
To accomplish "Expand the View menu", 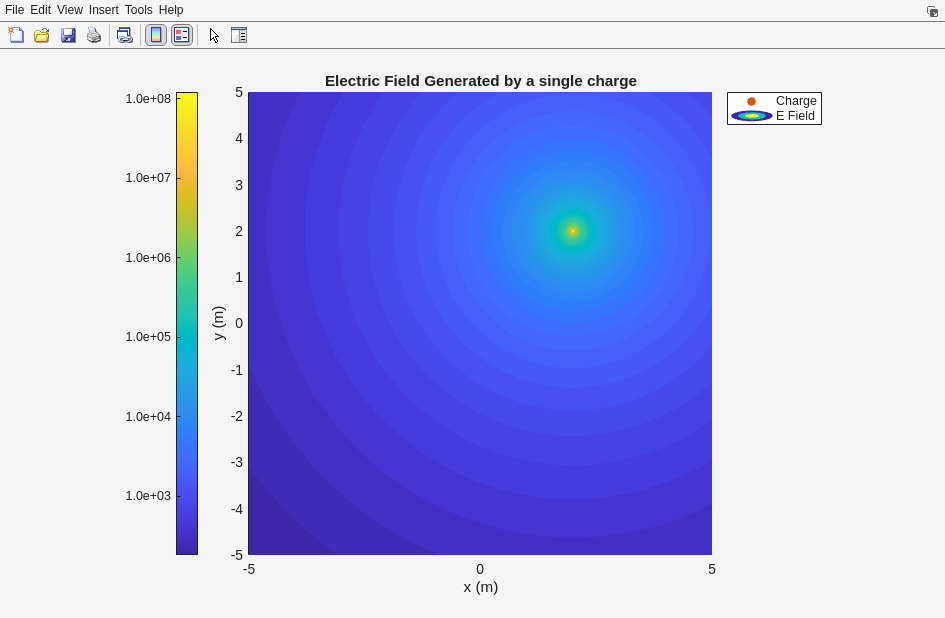I will click(70, 10).
